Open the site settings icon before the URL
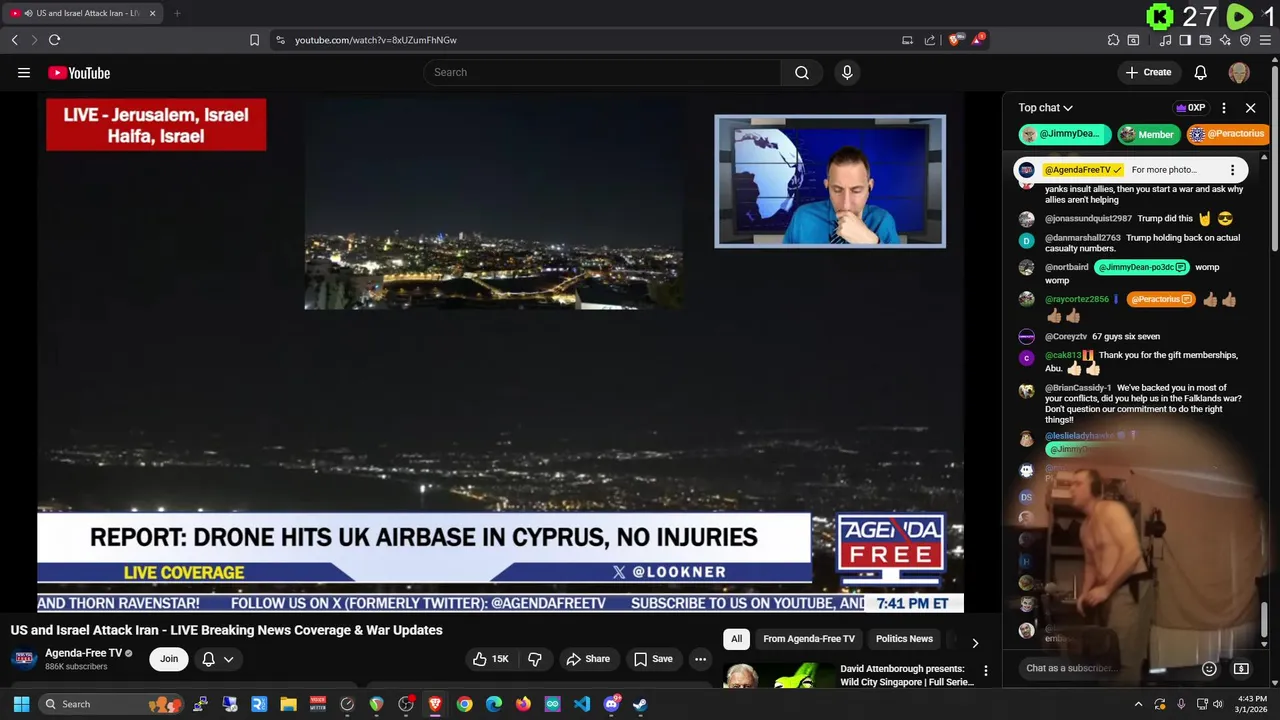The height and width of the screenshot is (720, 1280). coord(280,40)
